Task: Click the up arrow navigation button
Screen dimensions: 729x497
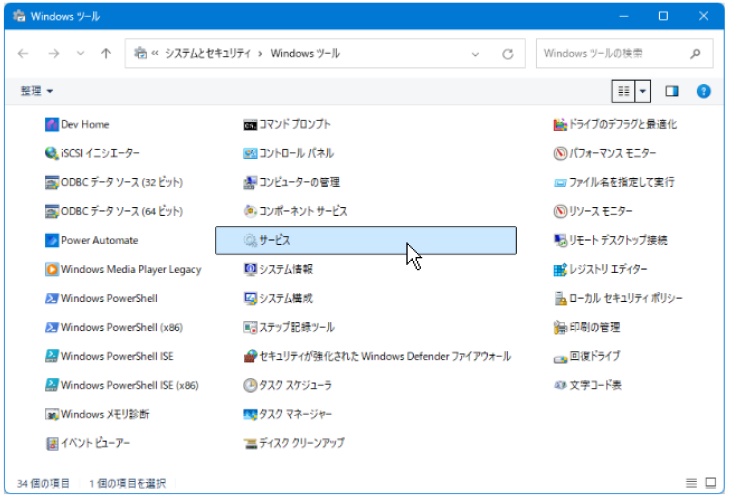Action: tap(106, 53)
